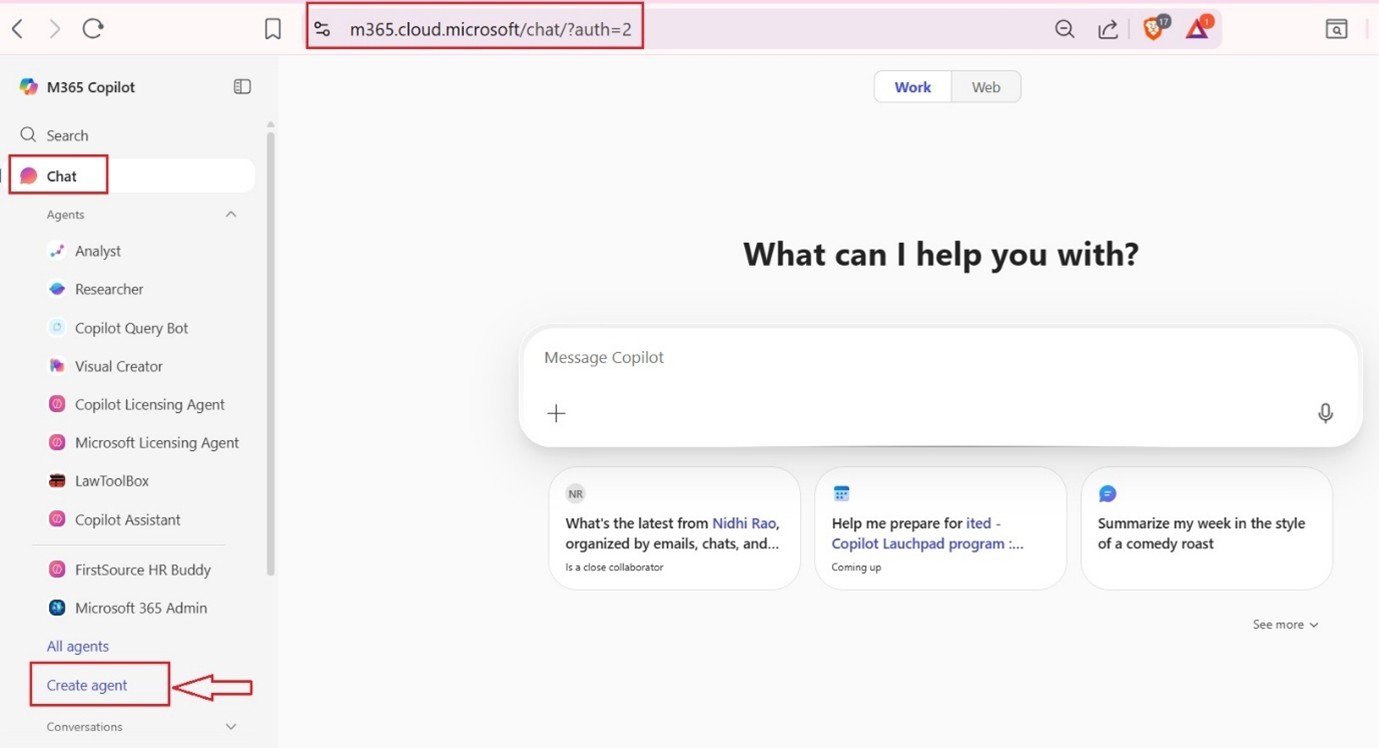Click the chat bubble icon on third card
1379x748 pixels.
coord(1107,494)
